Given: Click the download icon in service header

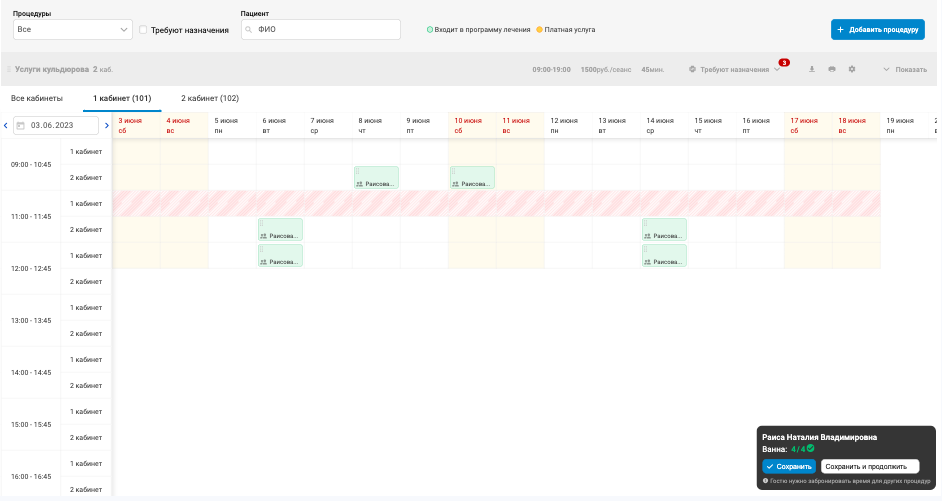Looking at the screenshot, I should (812, 69).
